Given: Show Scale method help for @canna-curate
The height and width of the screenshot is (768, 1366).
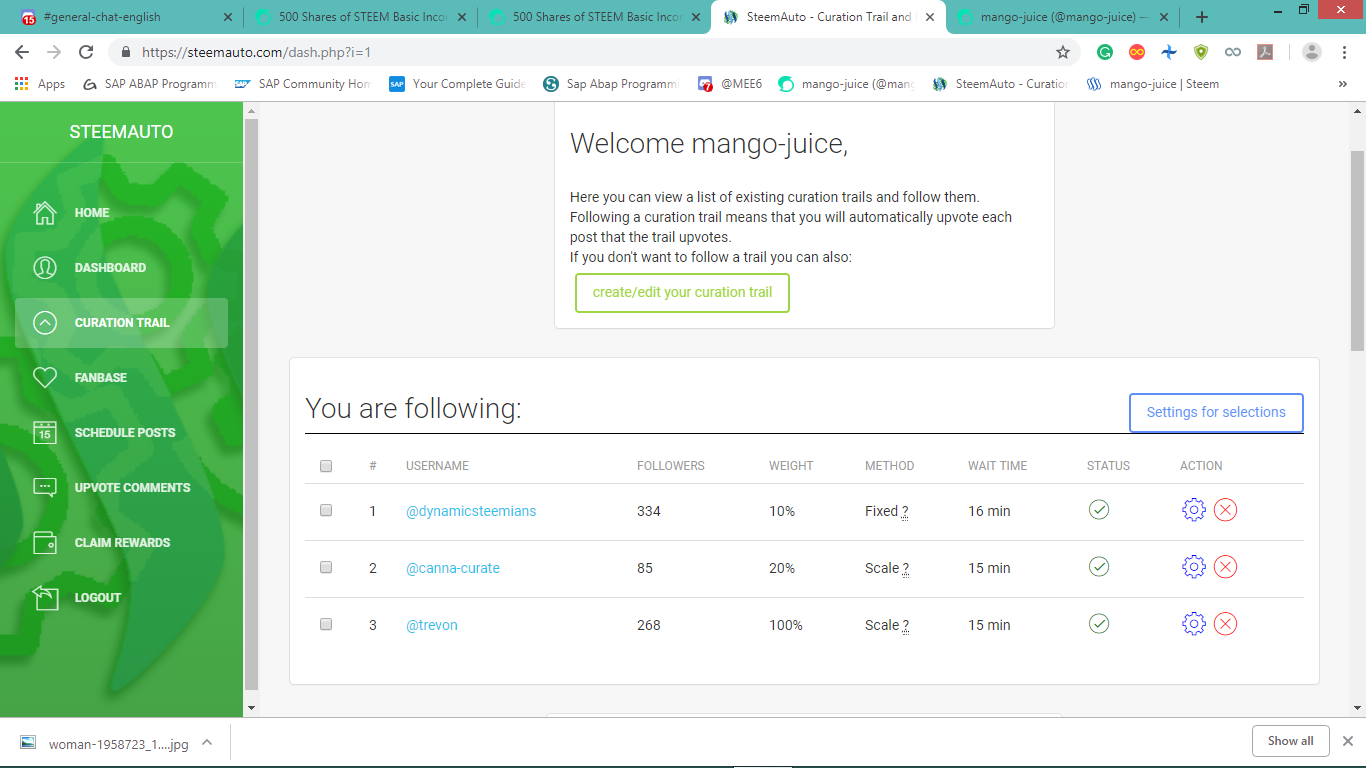Looking at the screenshot, I should click(x=906, y=568).
